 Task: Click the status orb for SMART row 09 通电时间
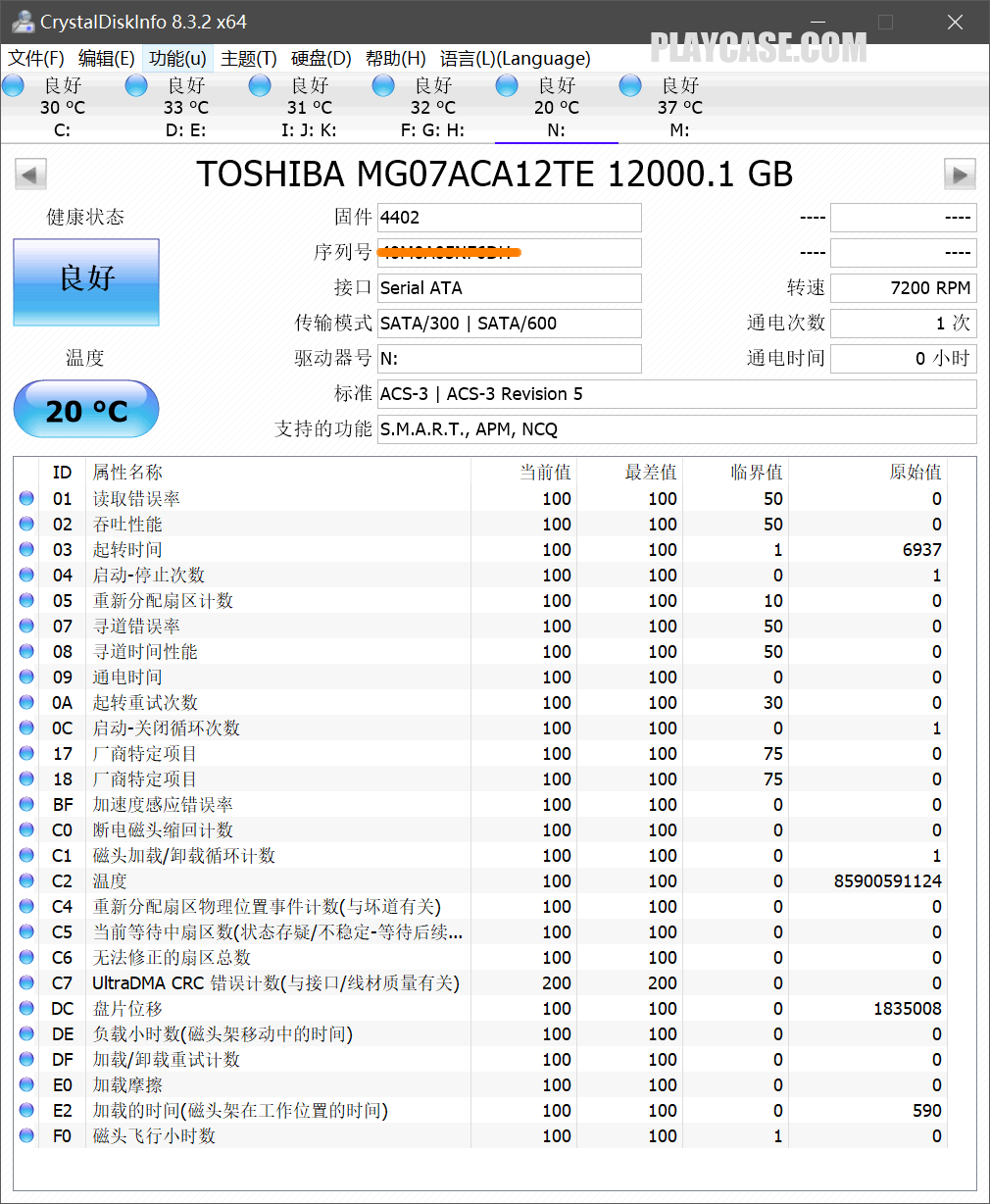coord(26,677)
